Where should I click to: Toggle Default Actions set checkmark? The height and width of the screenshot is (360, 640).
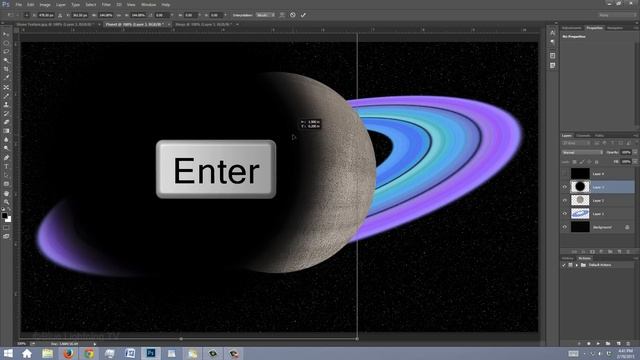point(564,265)
